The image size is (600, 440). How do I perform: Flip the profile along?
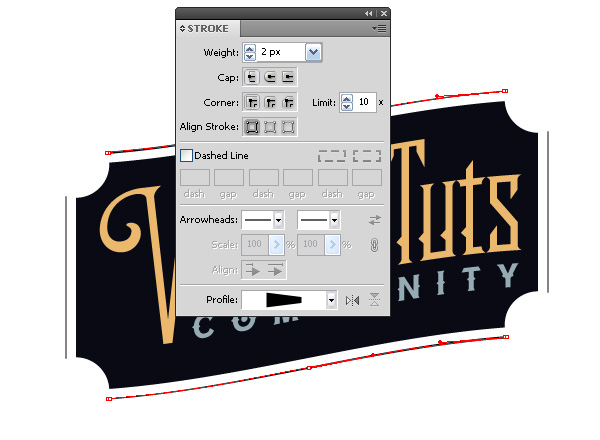(352, 300)
